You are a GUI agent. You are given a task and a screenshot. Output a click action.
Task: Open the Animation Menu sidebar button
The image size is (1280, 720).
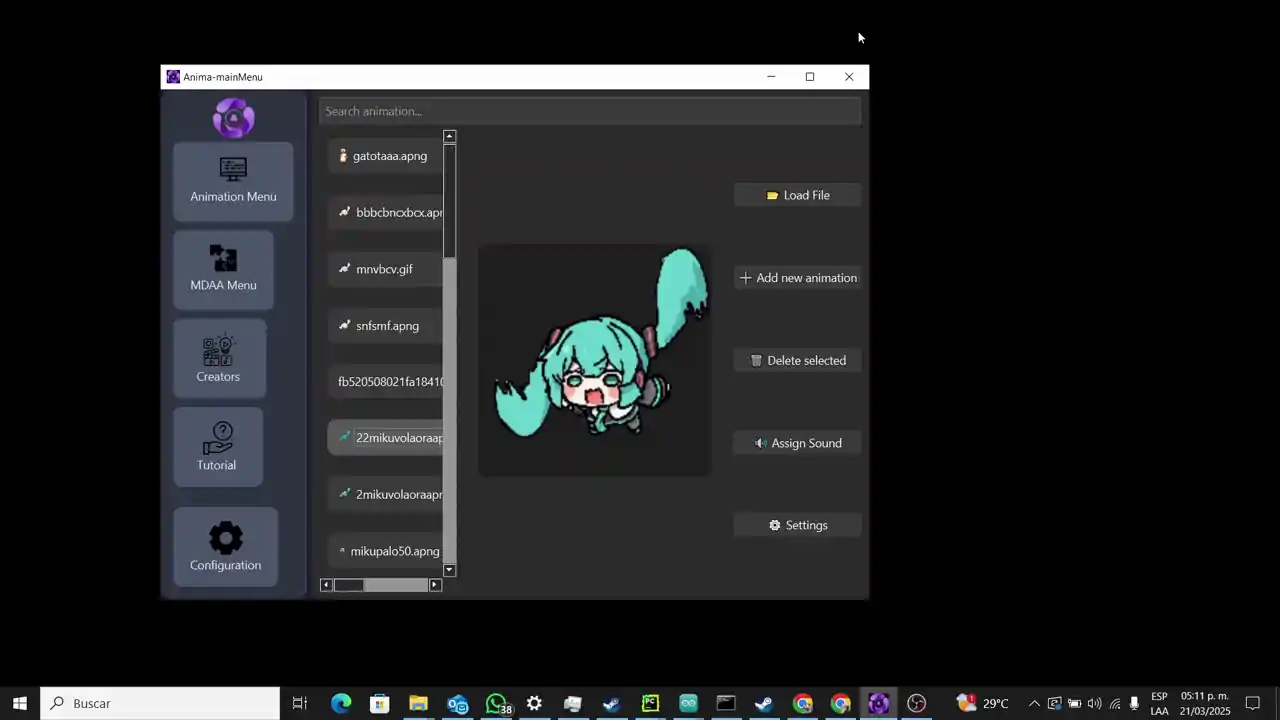(233, 181)
